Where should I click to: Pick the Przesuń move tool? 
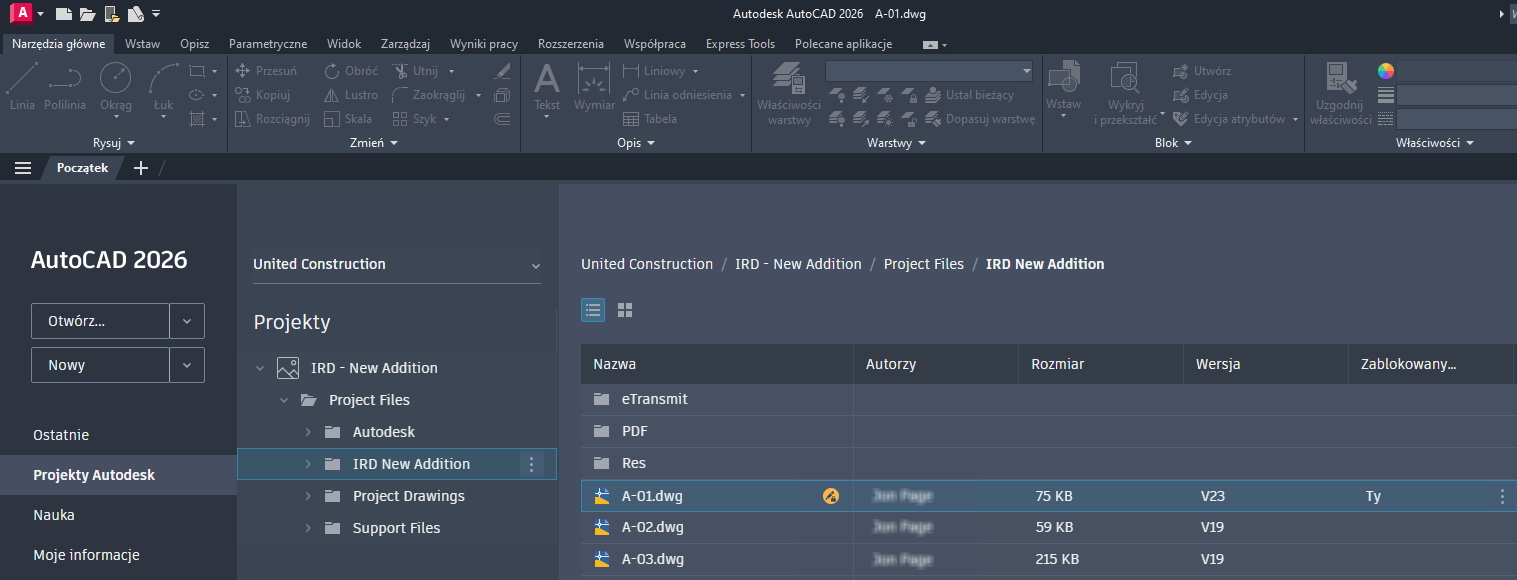pos(266,71)
